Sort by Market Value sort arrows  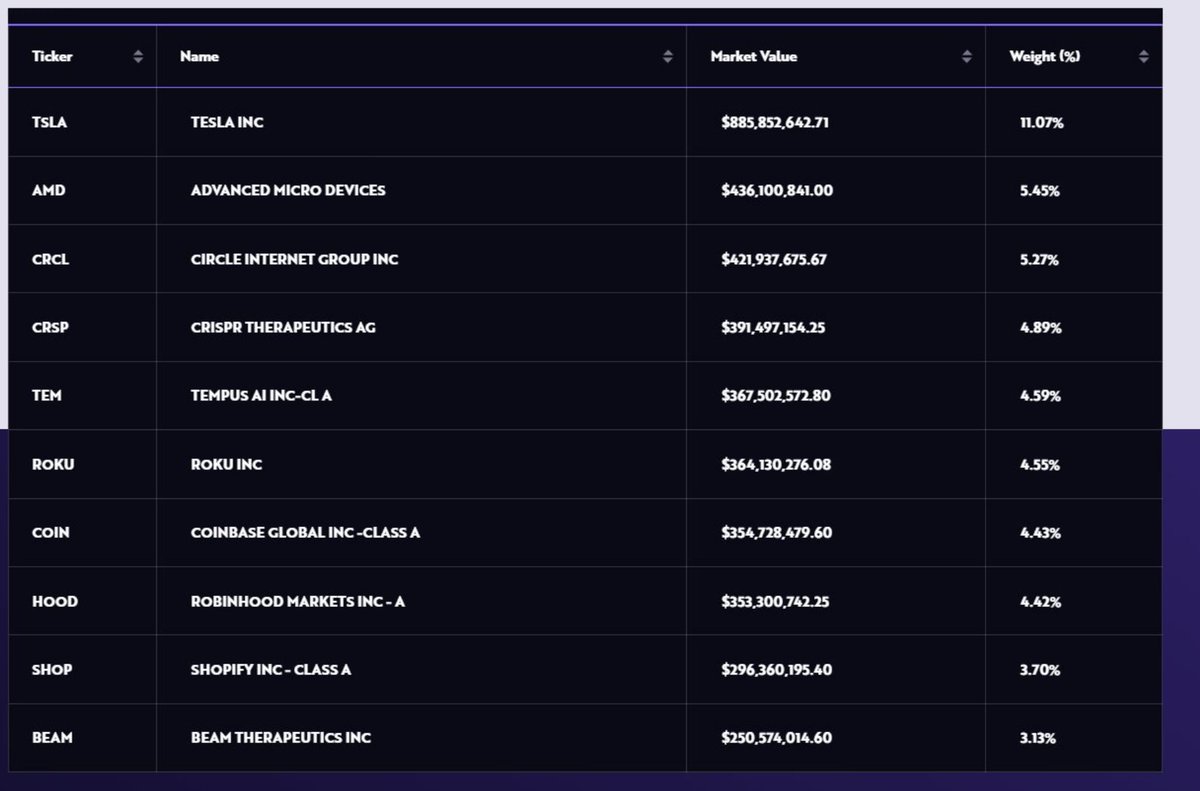pos(966,57)
